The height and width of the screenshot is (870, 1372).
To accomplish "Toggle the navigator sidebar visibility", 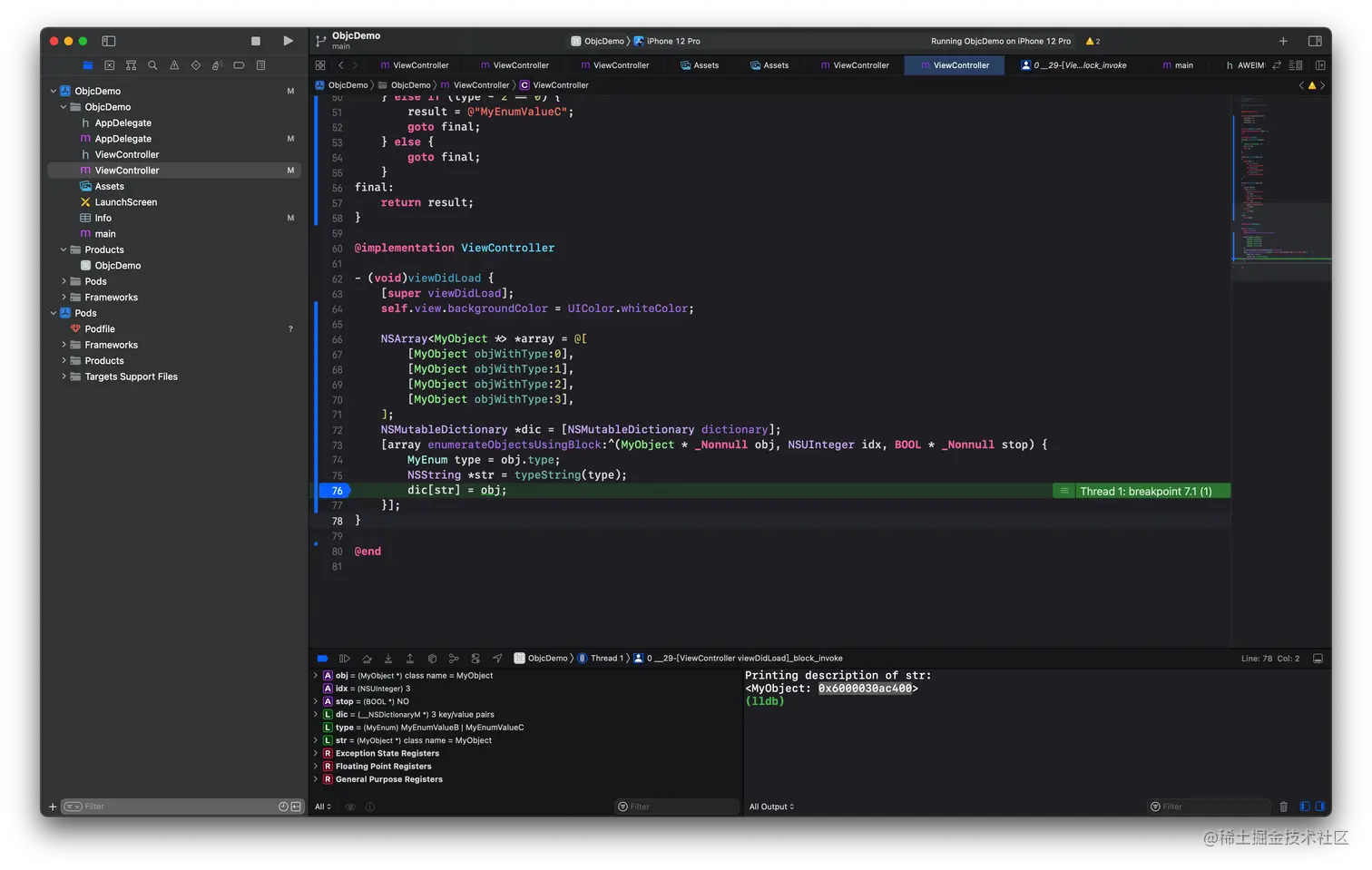I will point(109,41).
